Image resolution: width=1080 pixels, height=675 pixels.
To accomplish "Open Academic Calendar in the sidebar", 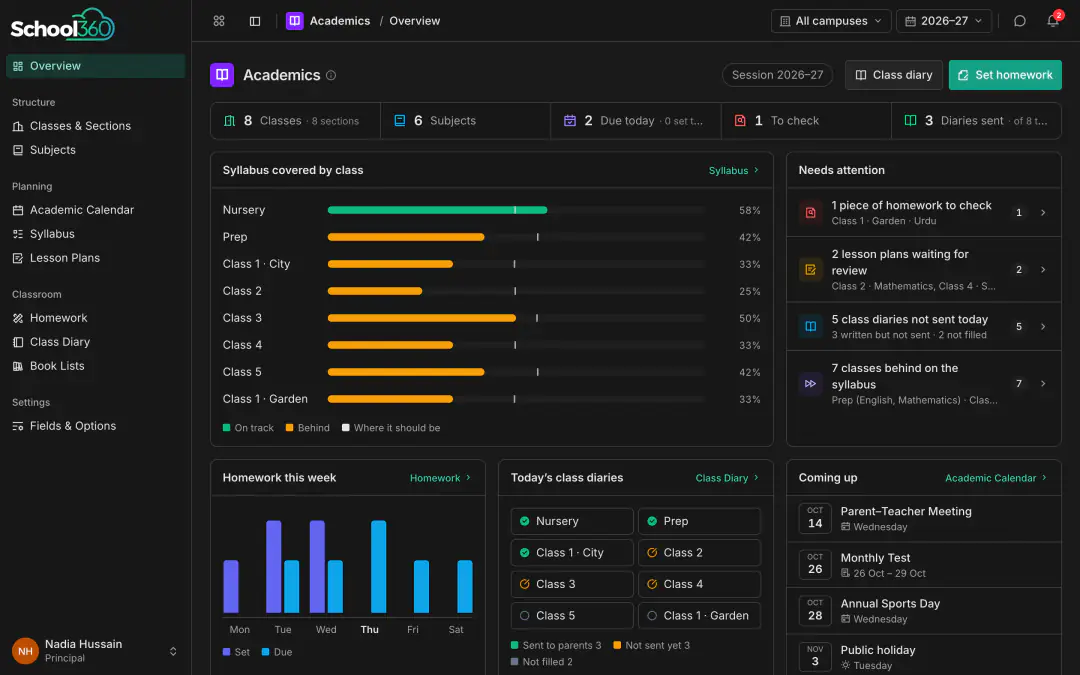I will click(x=96, y=210).
